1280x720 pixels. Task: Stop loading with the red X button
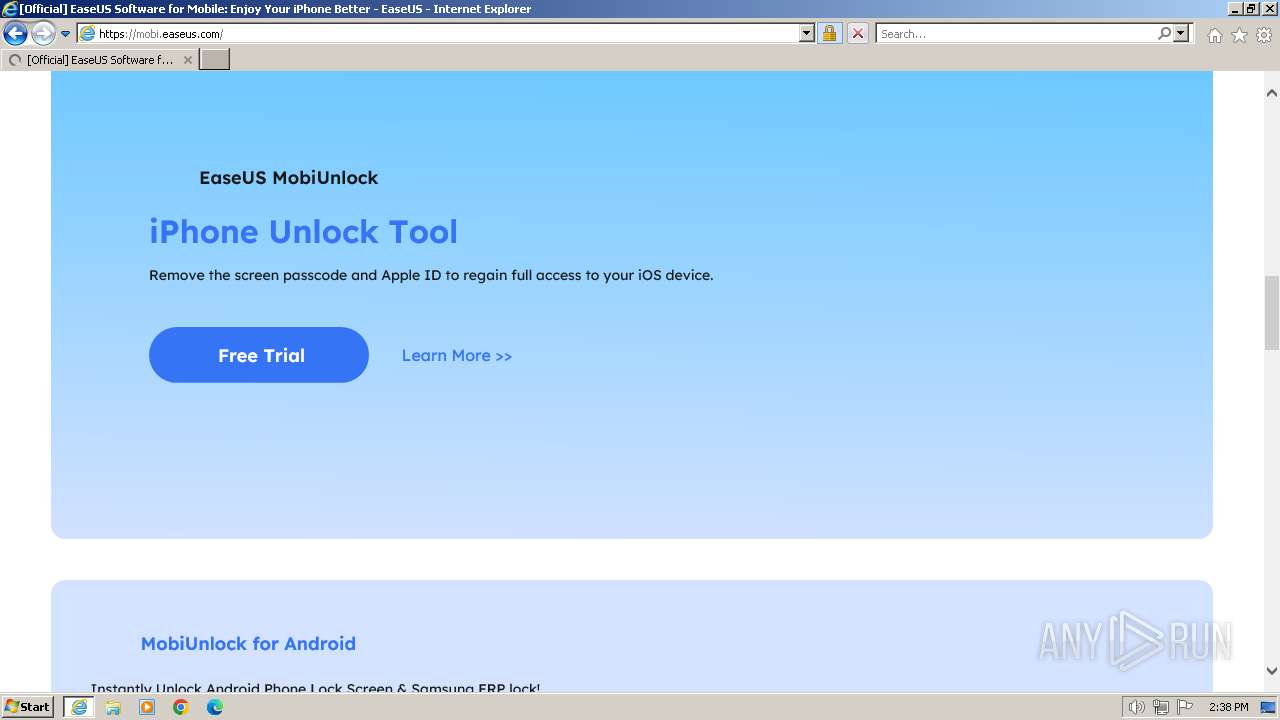[x=858, y=34]
